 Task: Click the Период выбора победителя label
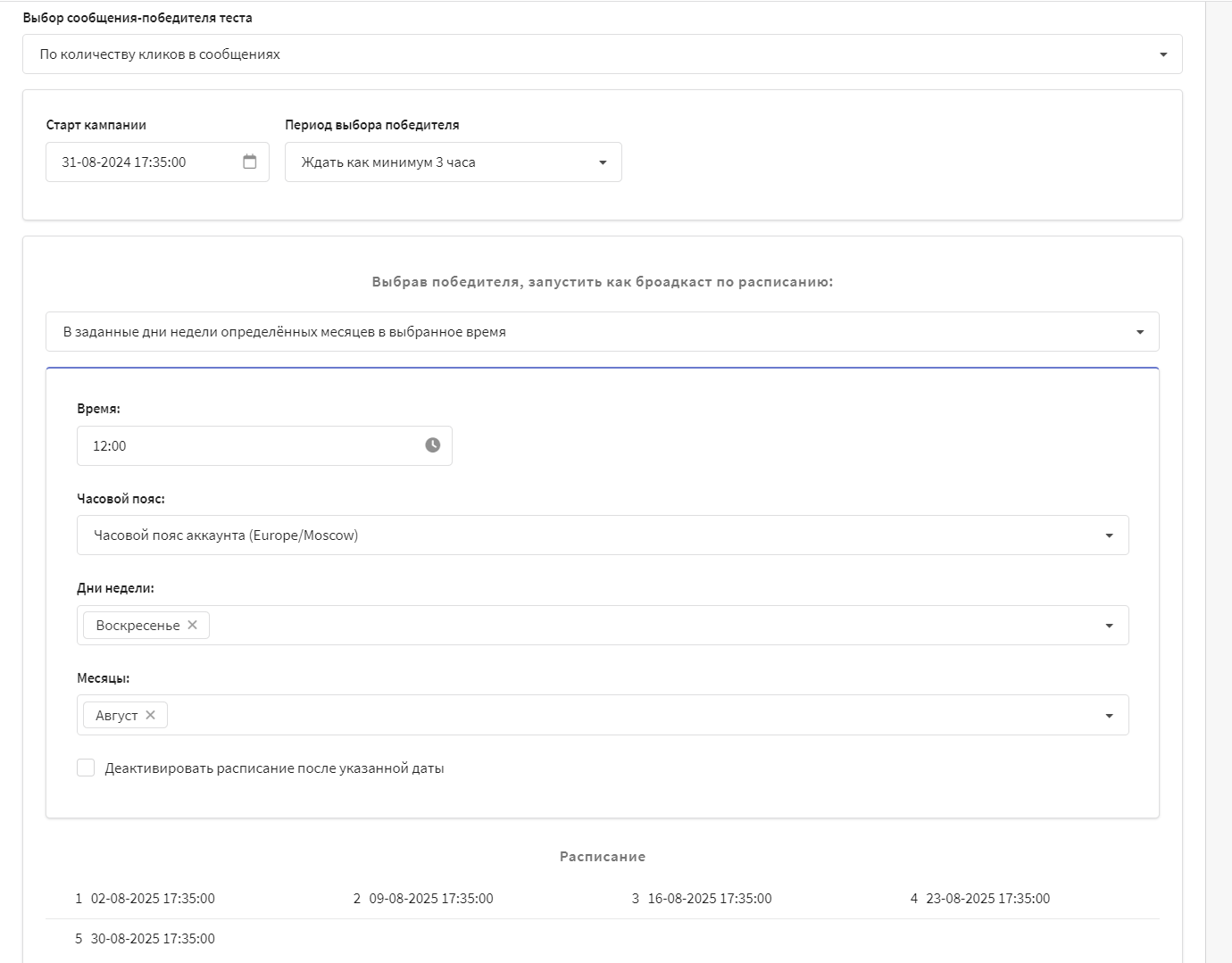[372, 125]
